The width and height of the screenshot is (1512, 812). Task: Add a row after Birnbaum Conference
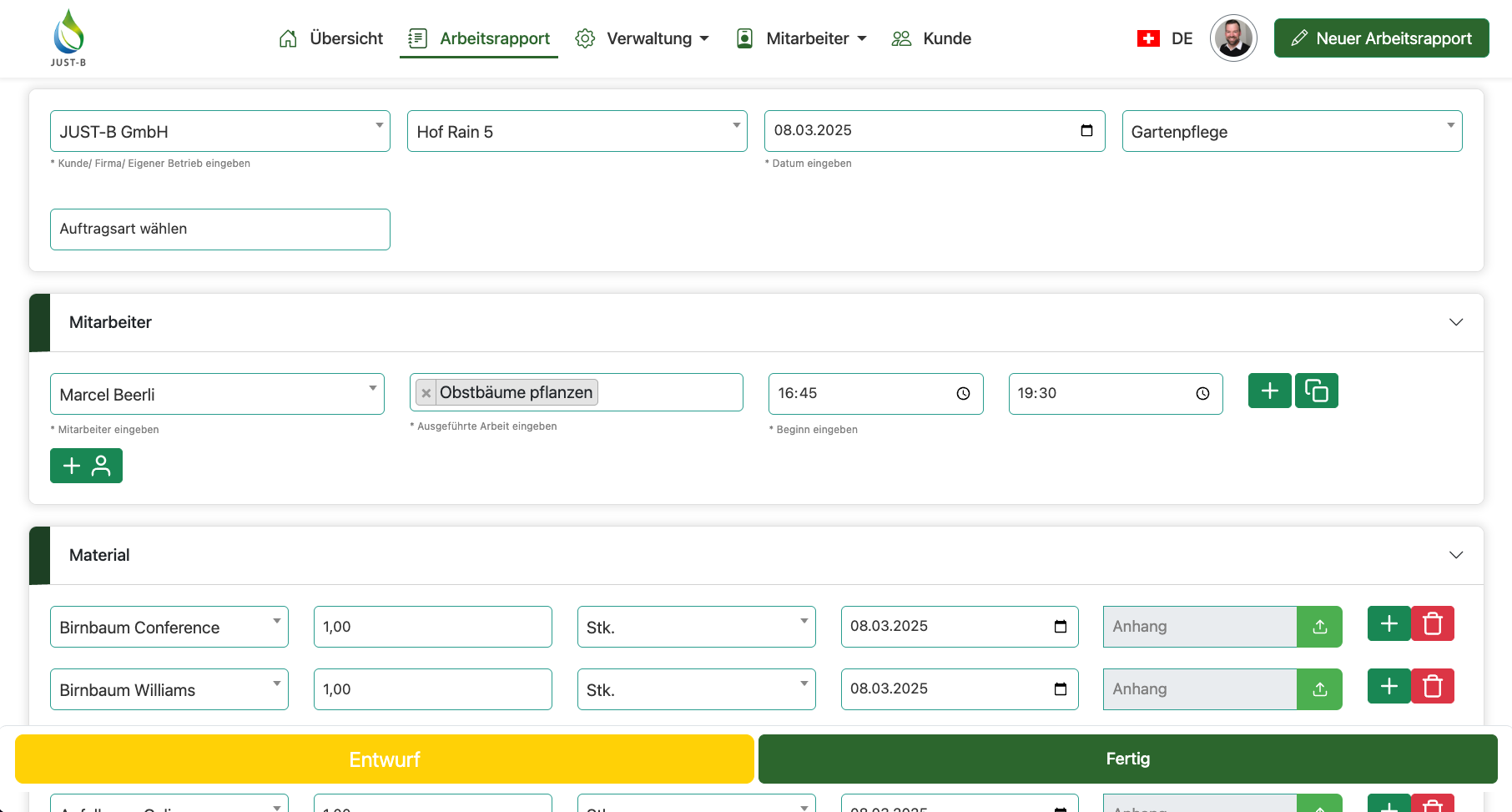pos(1389,624)
